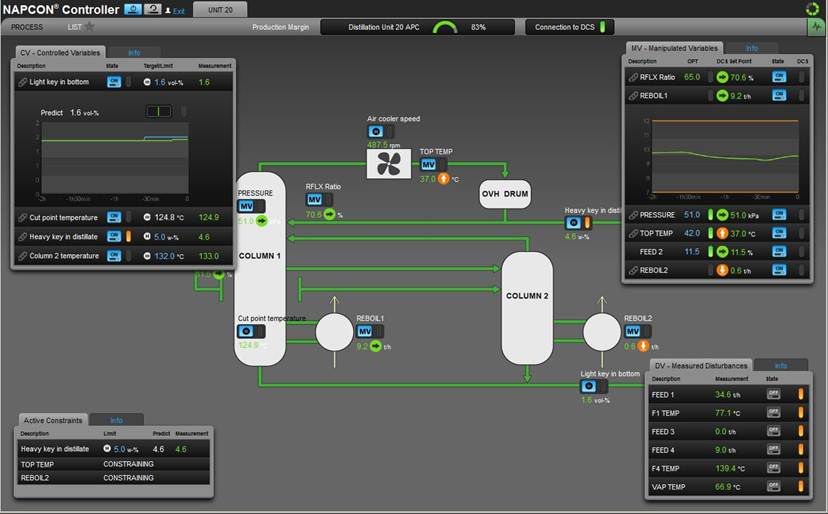Toggle ON state for REBOIL1 in MV panel
This screenshot has width=828, height=514.
click(x=779, y=96)
